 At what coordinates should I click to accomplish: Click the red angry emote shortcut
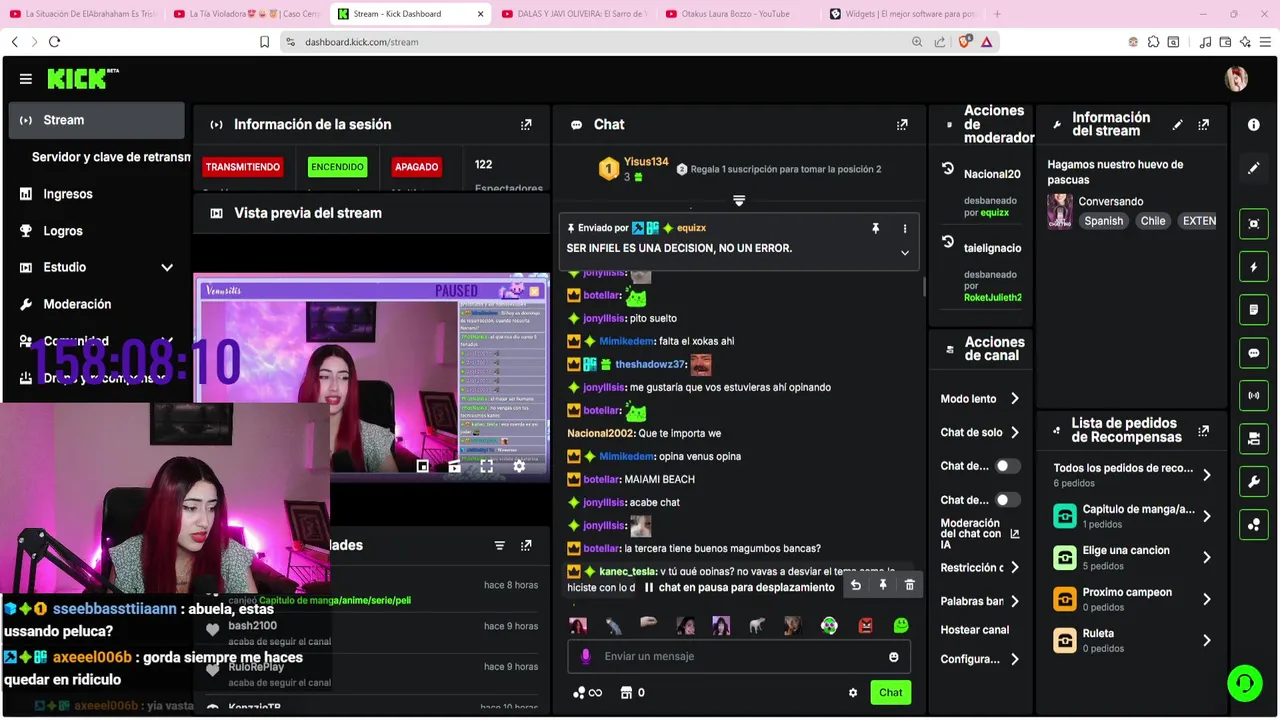click(866, 626)
